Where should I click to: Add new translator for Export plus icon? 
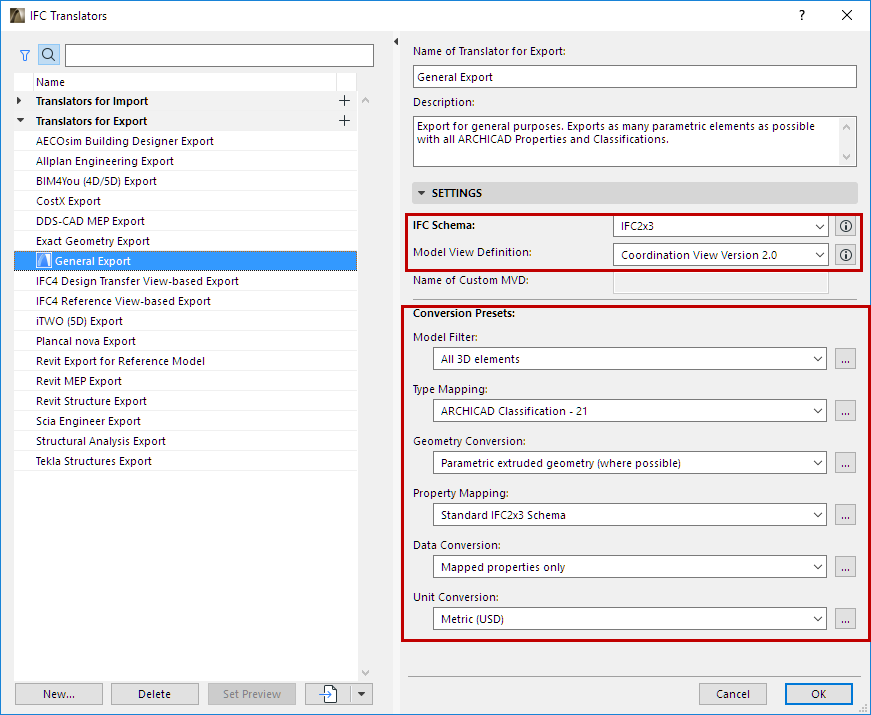coord(344,121)
